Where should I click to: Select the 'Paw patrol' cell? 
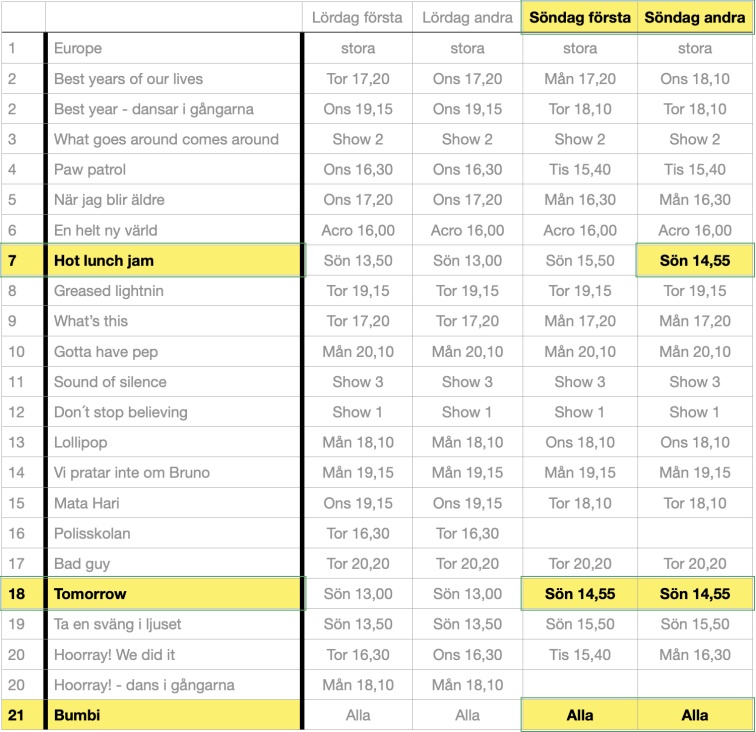pyautogui.click(x=174, y=169)
